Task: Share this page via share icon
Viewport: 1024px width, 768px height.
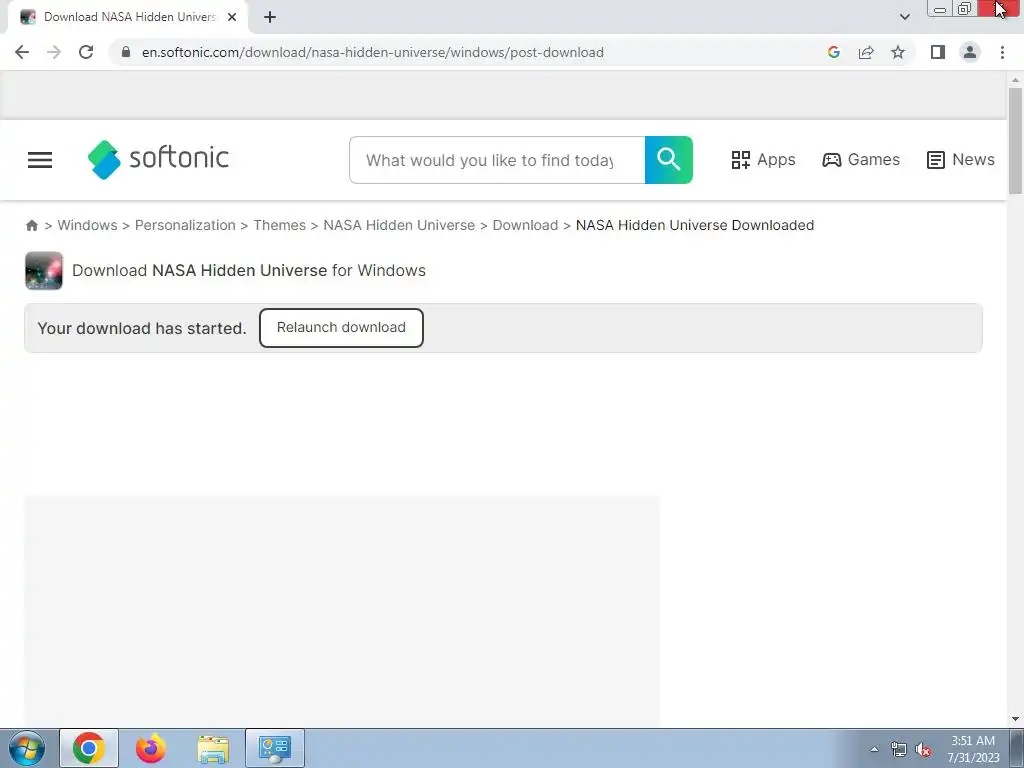Action: coord(866,52)
